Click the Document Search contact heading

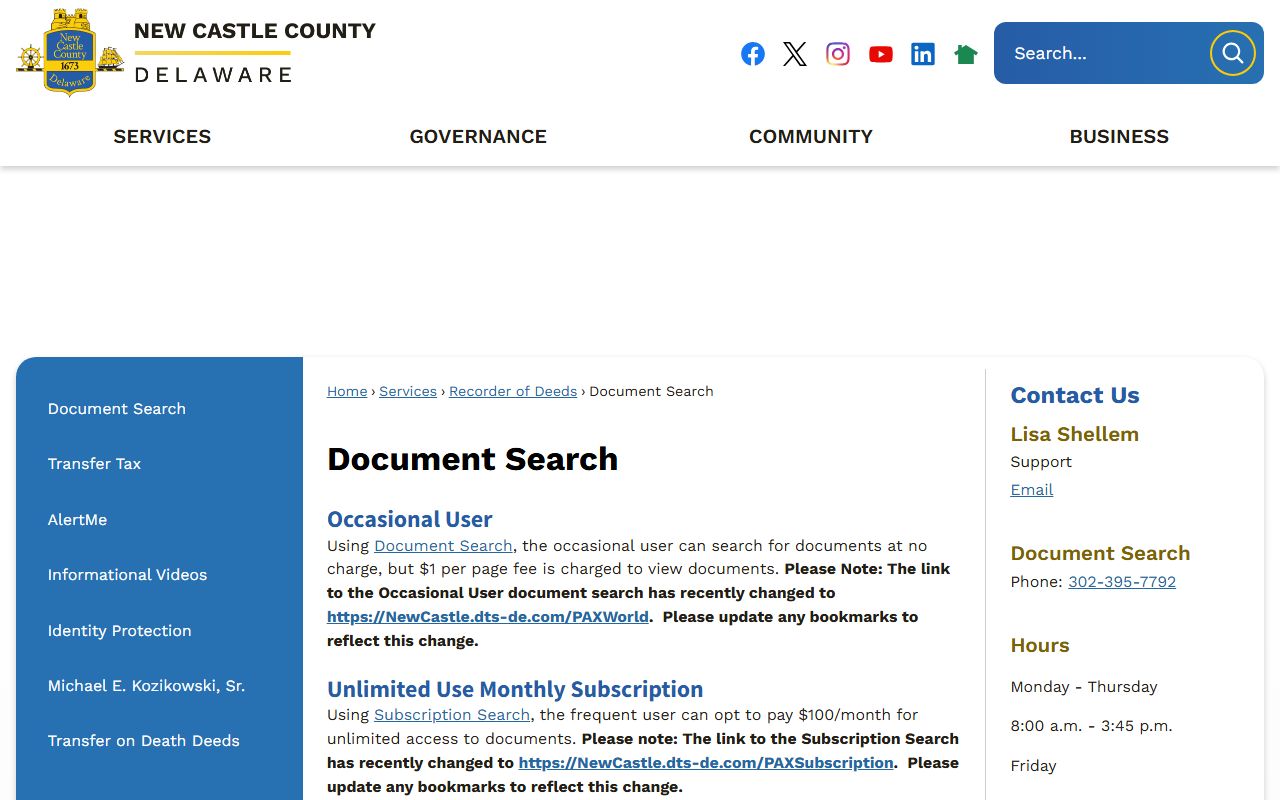pyautogui.click(x=1100, y=553)
